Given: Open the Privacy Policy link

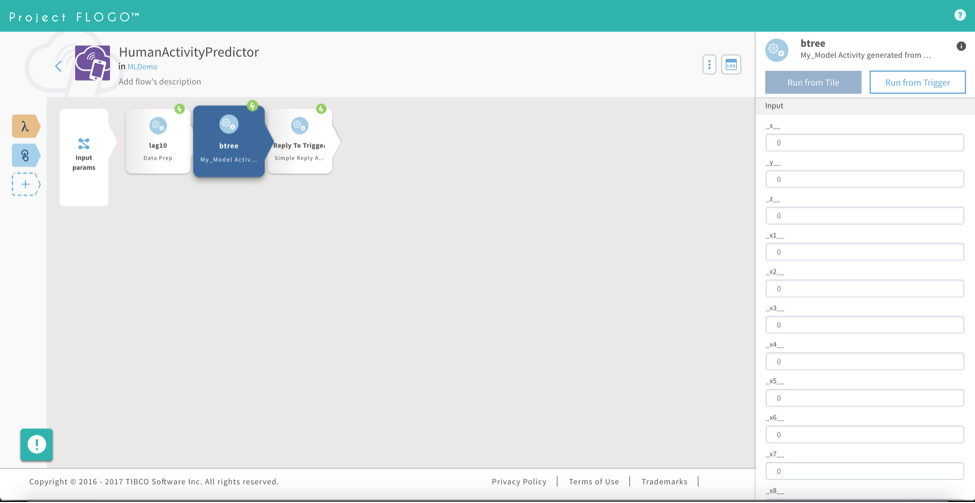Looking at the screenshot, I should point(519,482).
